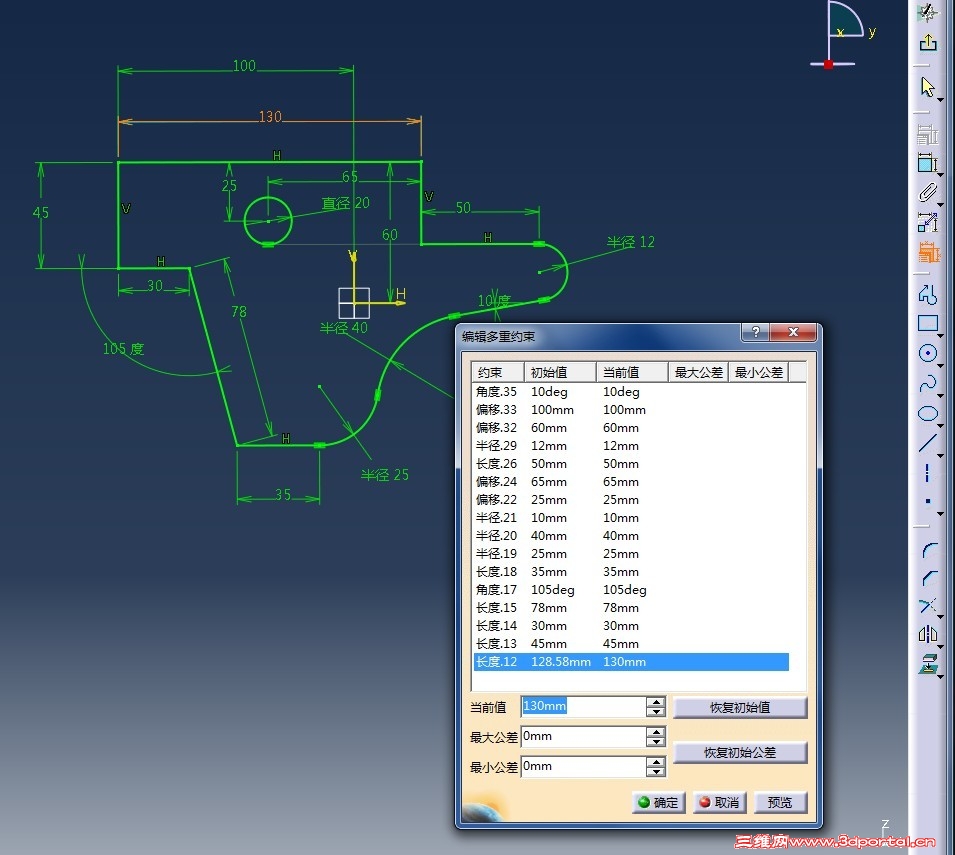Click the 最大公差 input field
The height and width of the screenshot is (855, 955).
tap(583, 737)
